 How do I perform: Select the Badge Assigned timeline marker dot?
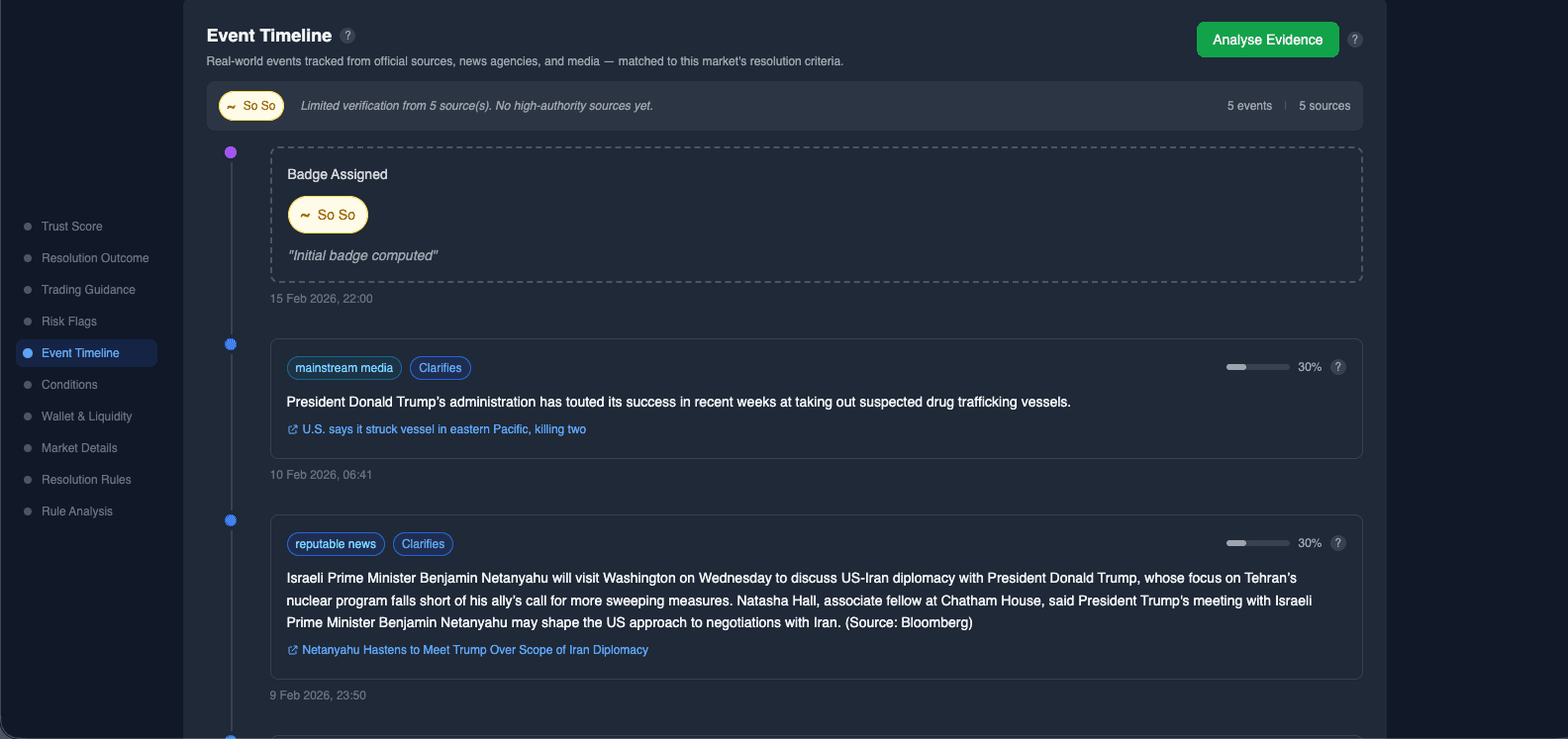[231, 152]
